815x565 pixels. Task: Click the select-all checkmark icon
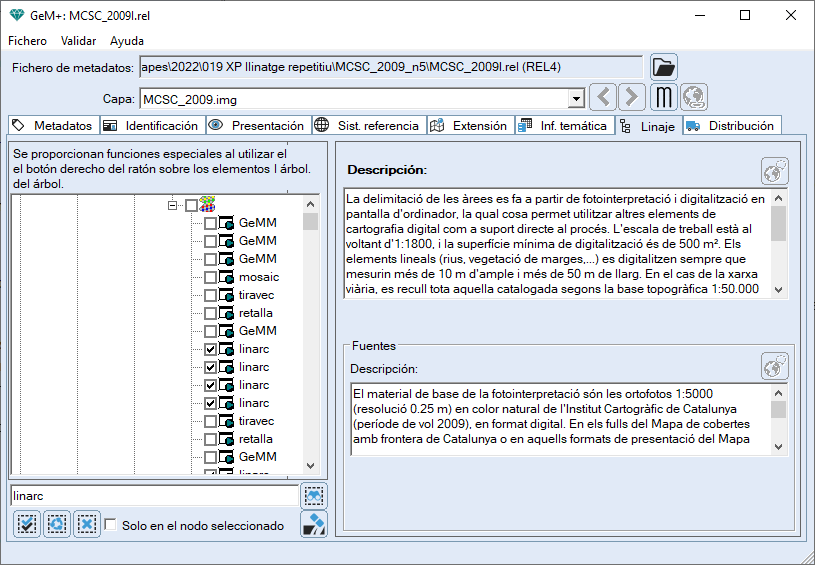coord(27,524)
